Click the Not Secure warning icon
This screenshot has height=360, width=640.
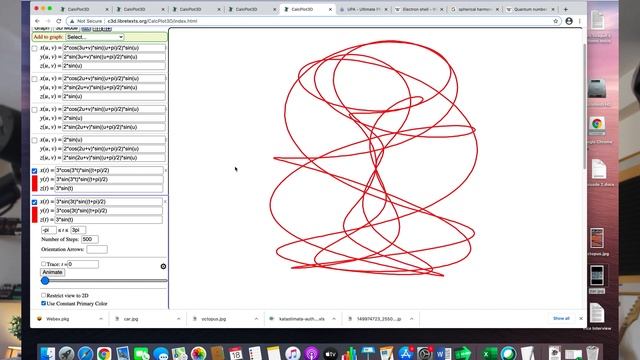pyautogui.click(x=72, y=21)
